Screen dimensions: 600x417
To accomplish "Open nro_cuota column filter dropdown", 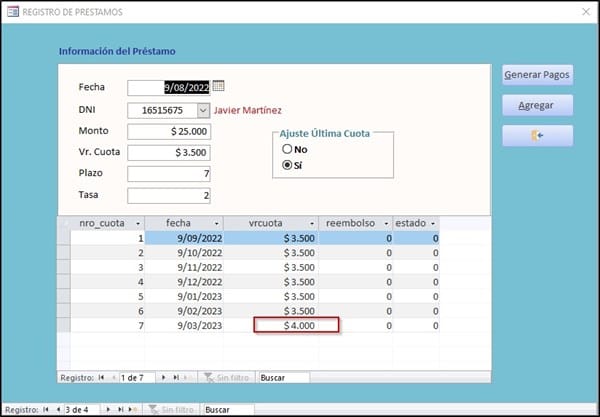I will [136, 223].
